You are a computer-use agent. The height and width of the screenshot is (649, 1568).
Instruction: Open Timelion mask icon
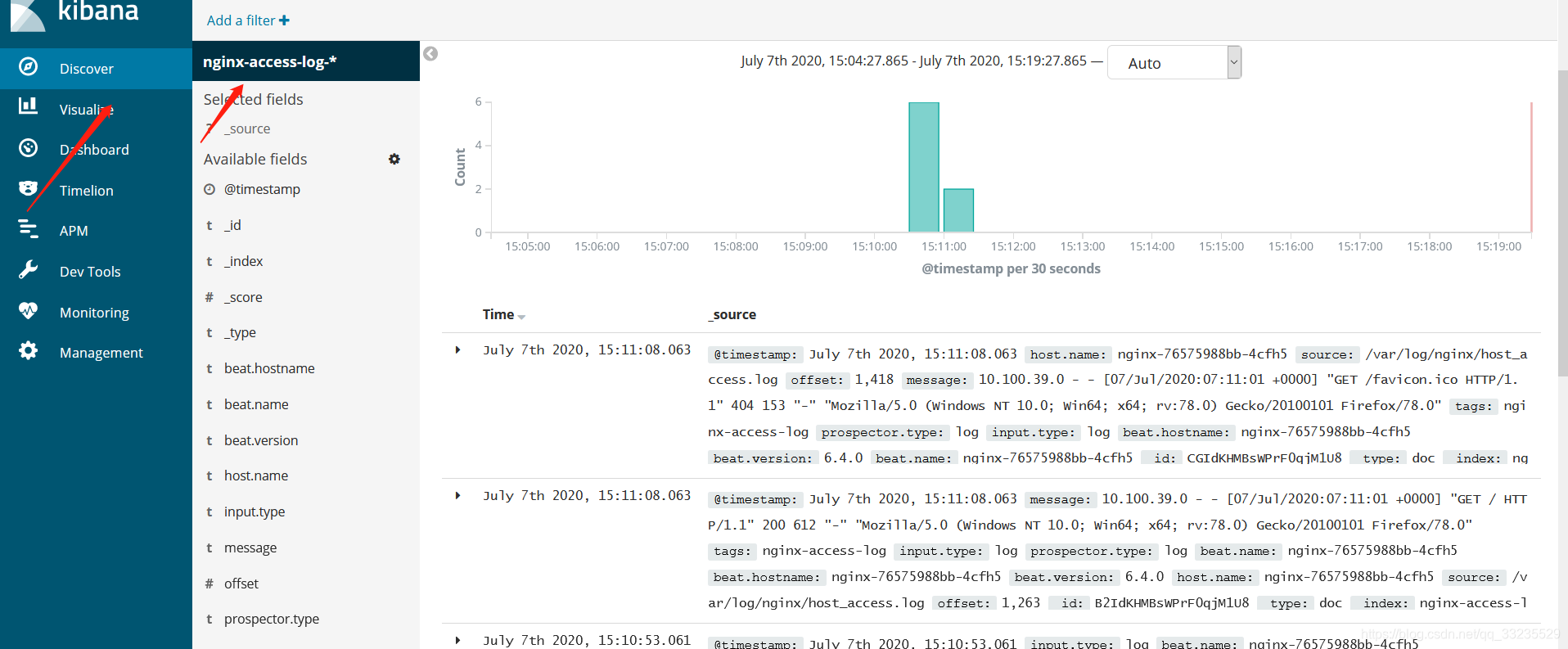coord(29,188)
